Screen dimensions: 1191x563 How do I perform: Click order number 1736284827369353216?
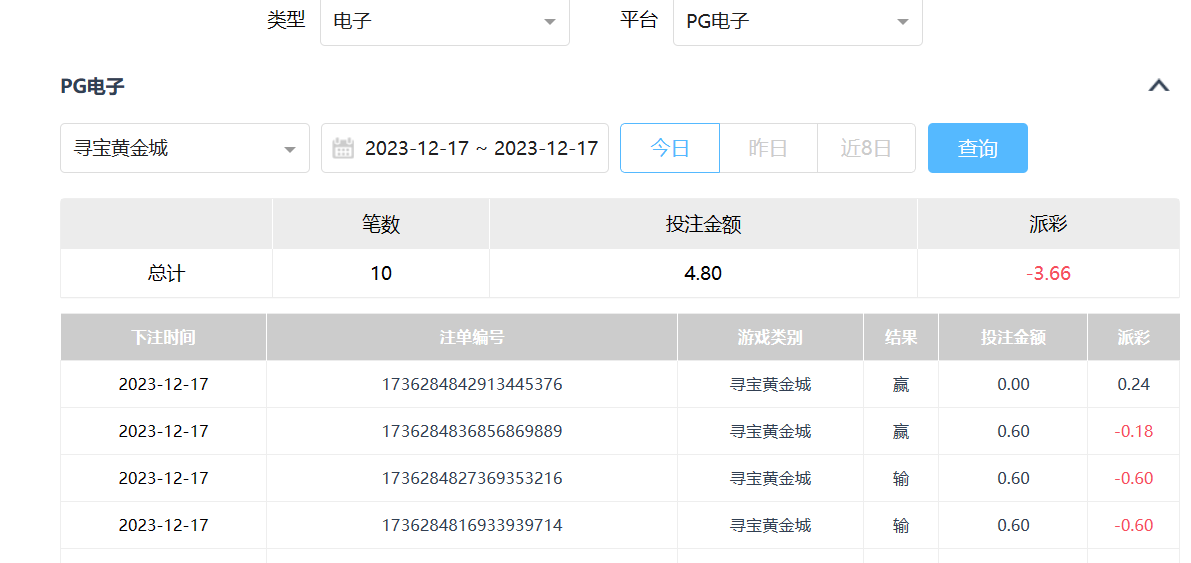tap(472, 479)
